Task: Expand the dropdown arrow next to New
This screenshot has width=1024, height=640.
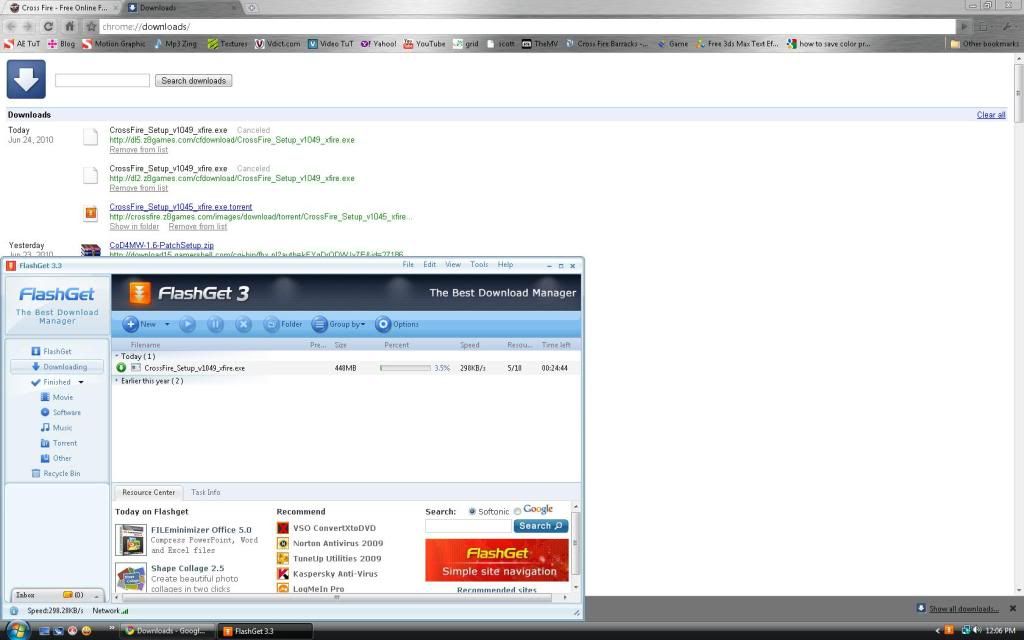Action: [167, 324]
